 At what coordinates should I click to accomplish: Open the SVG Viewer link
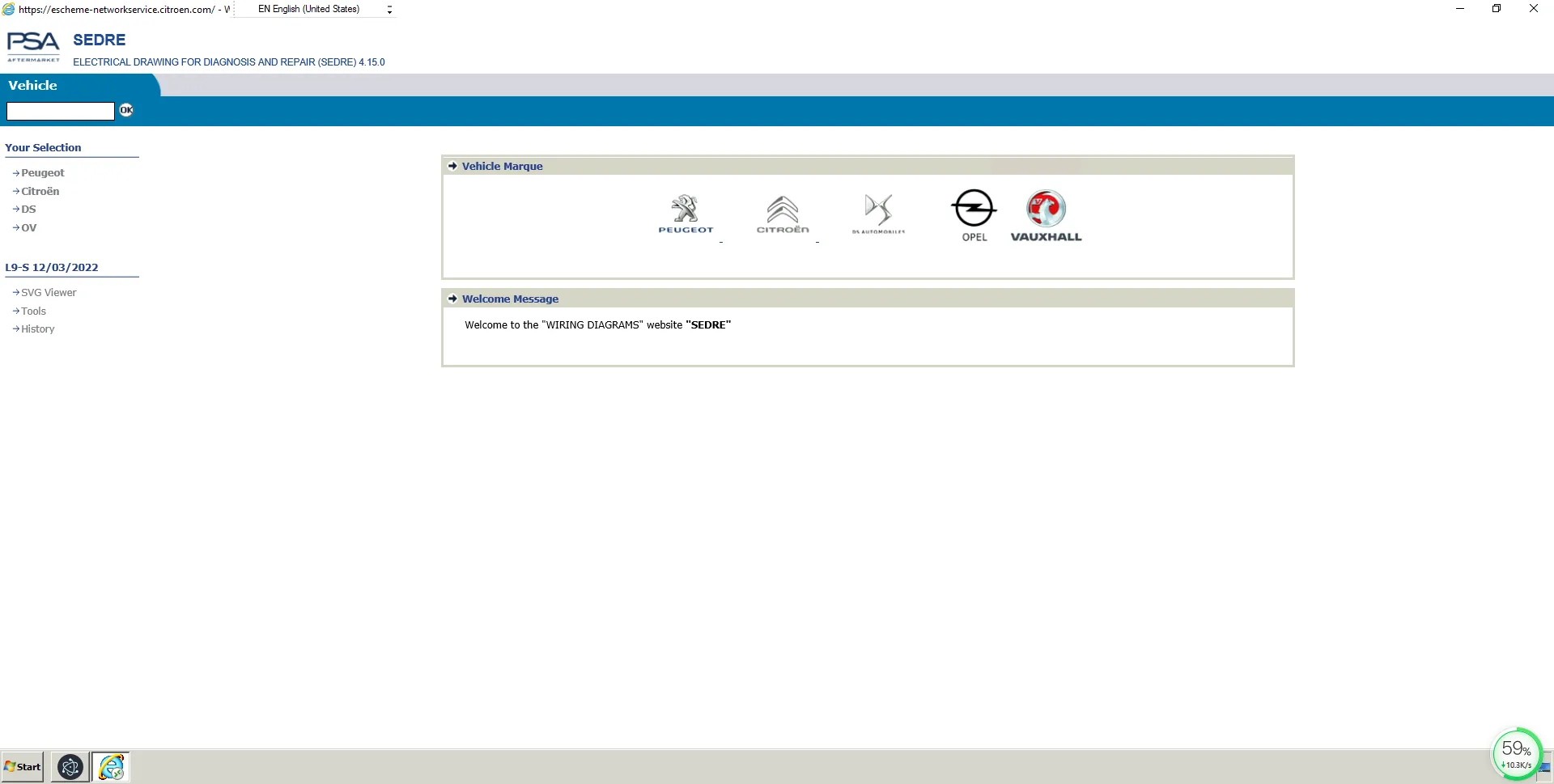[49, 293]
